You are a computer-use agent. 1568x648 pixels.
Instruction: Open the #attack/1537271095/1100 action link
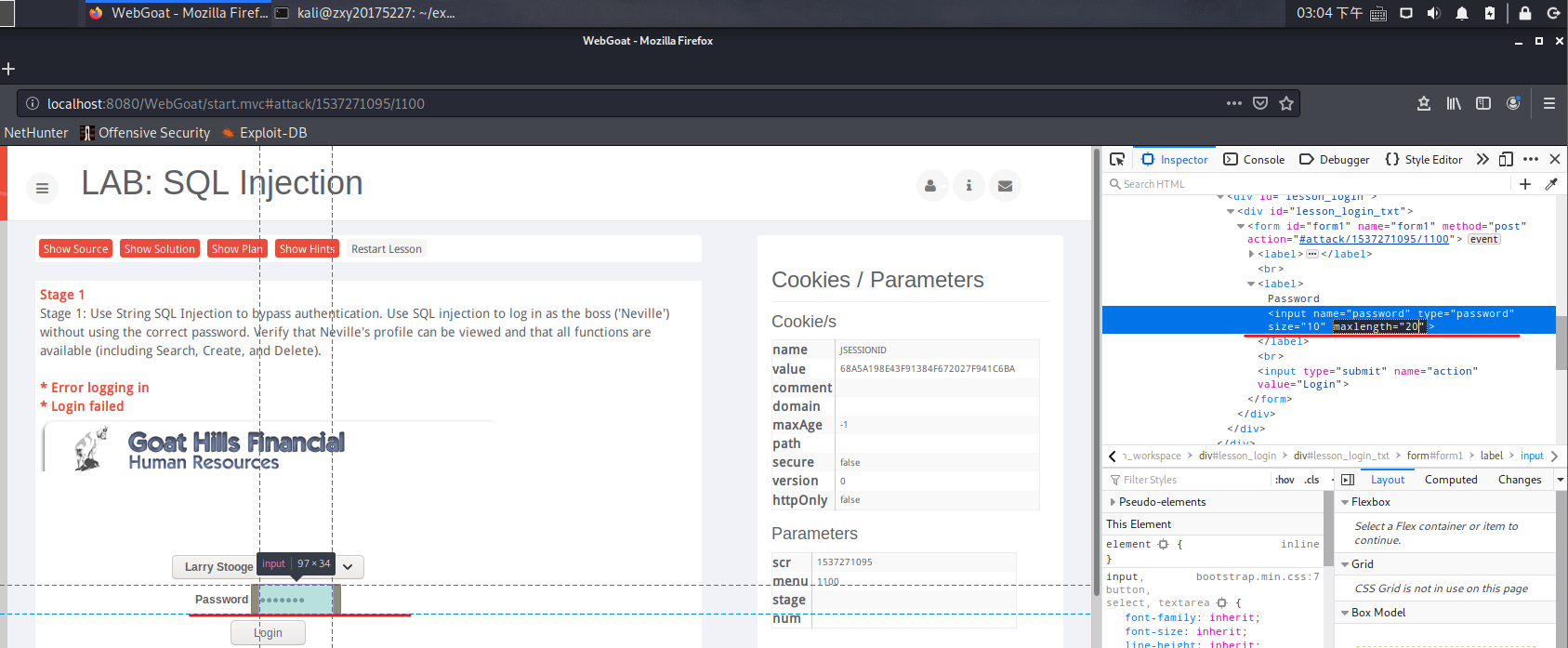(1374, 239)
